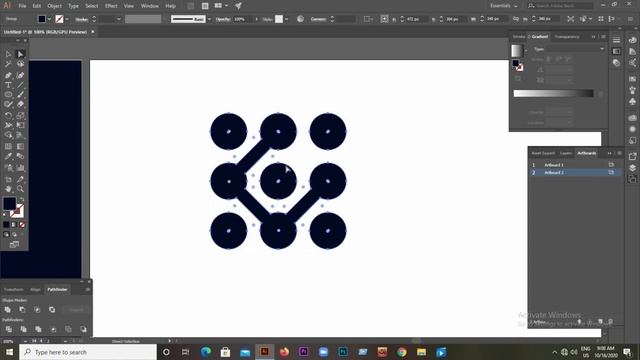Image resolution: width=640 pixels, height=360 pixels.
Task: Click the Search Adobe Stock field
Action: click(560, 6)
